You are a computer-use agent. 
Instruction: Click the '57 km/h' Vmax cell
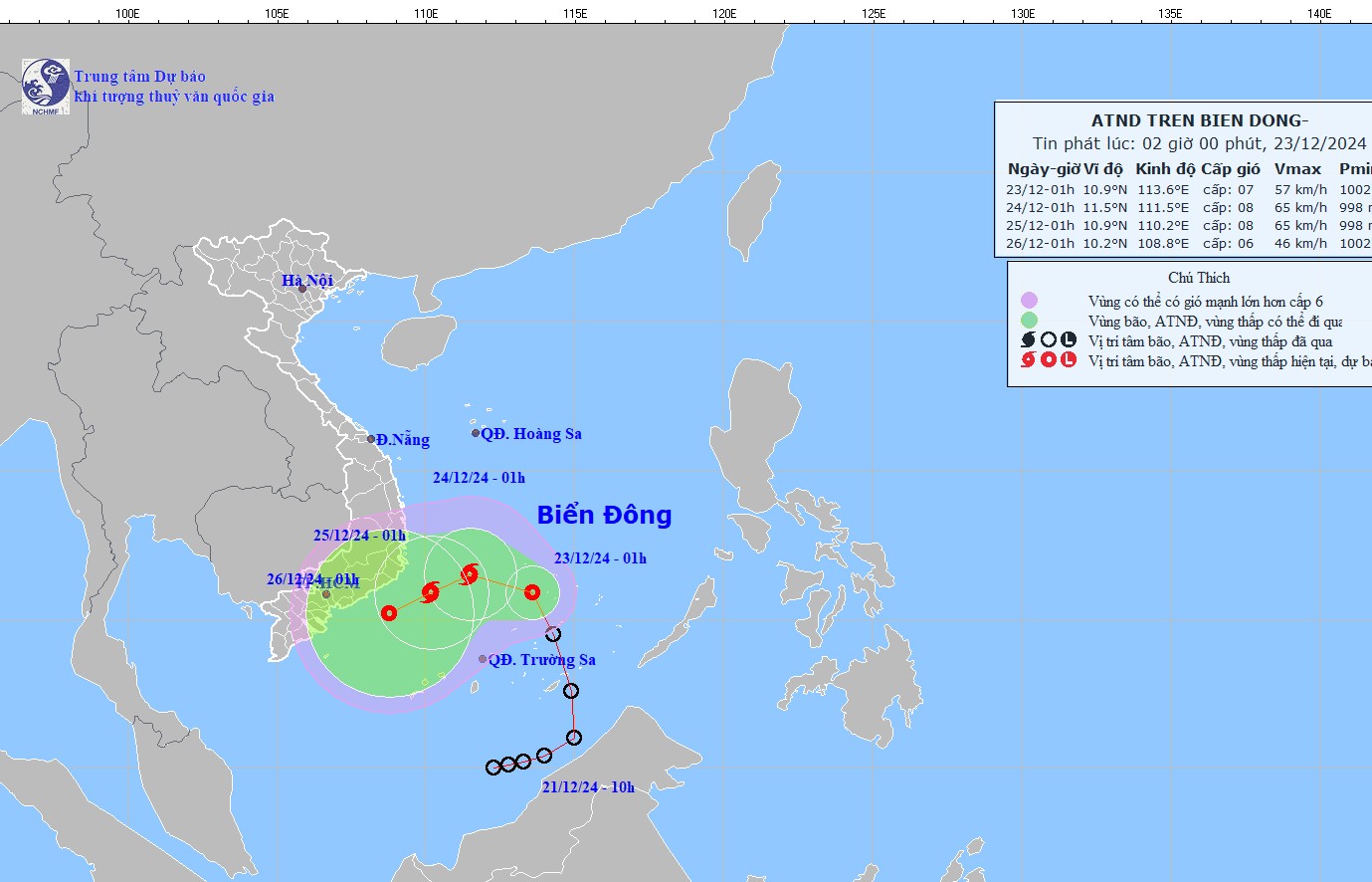[x=1301, y=189]
